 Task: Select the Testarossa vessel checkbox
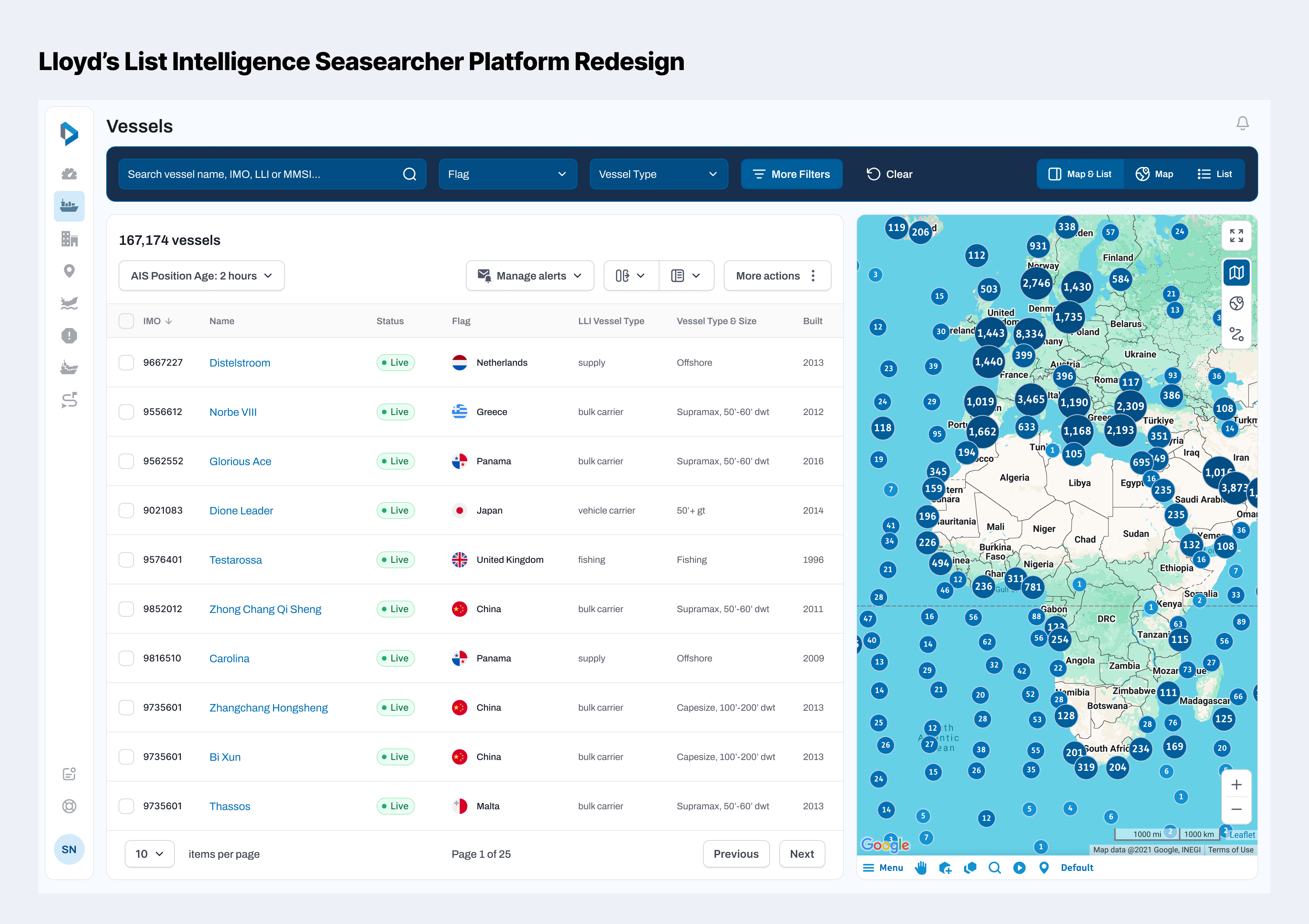click(126, 560)
